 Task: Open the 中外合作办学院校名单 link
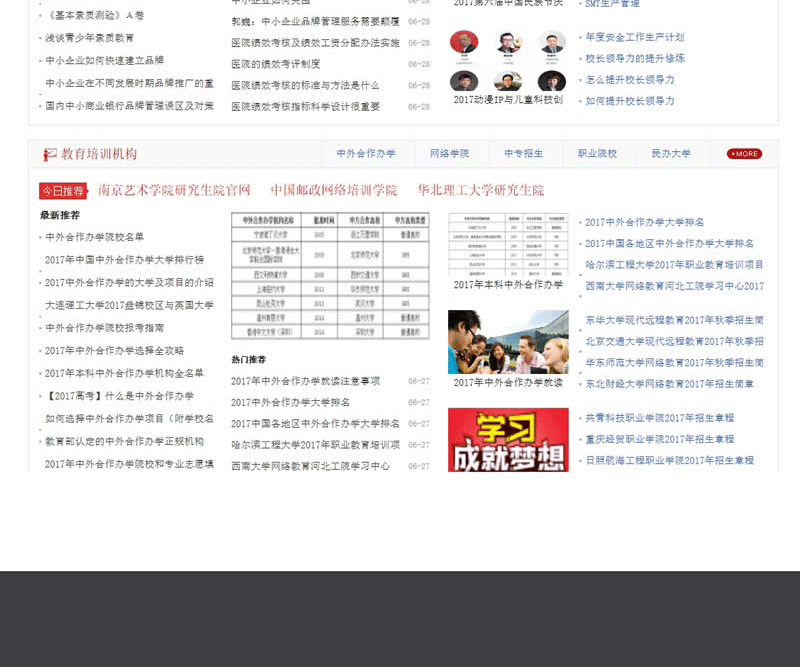(x=94, y=237)
